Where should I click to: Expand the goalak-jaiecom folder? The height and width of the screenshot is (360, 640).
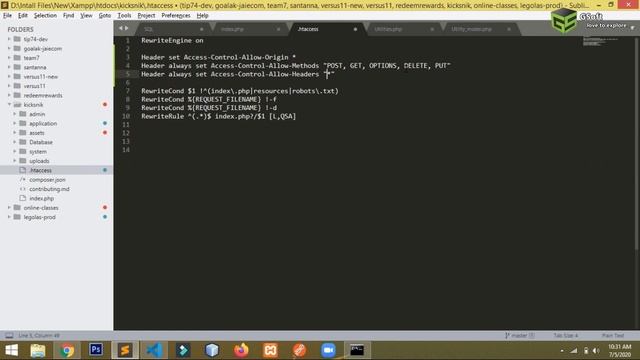[9, 49]
